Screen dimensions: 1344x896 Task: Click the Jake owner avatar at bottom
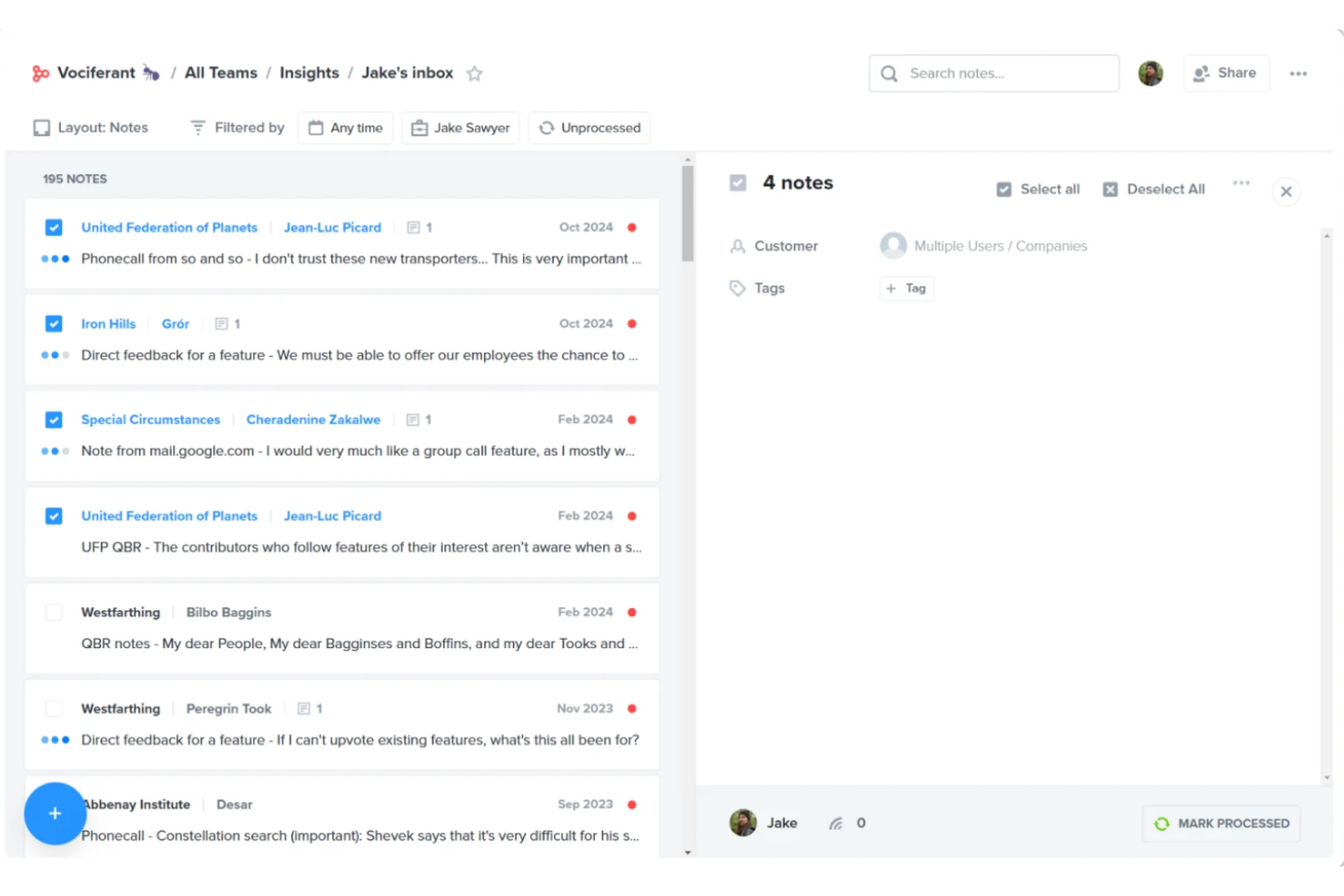(743, 823)
